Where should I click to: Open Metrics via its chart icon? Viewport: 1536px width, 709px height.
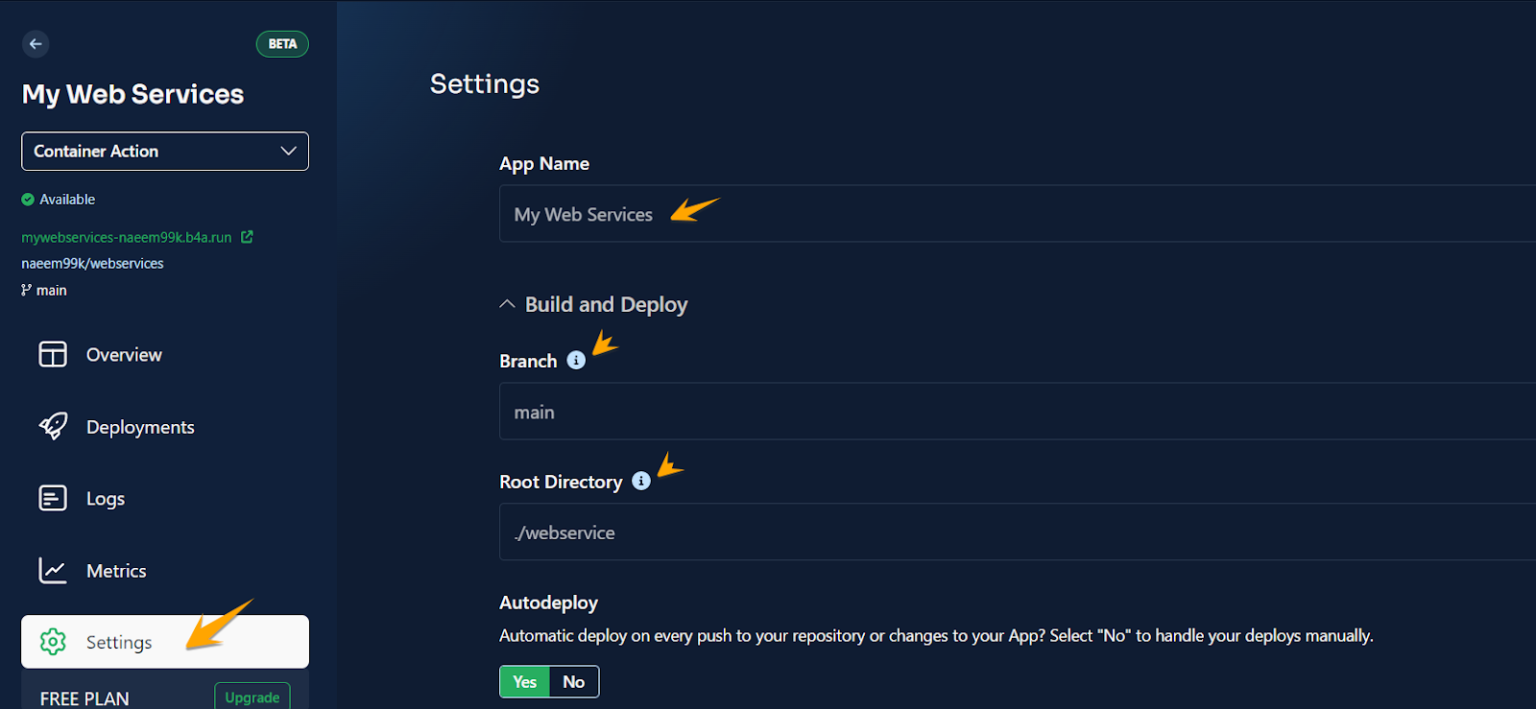tap(53, 570)
